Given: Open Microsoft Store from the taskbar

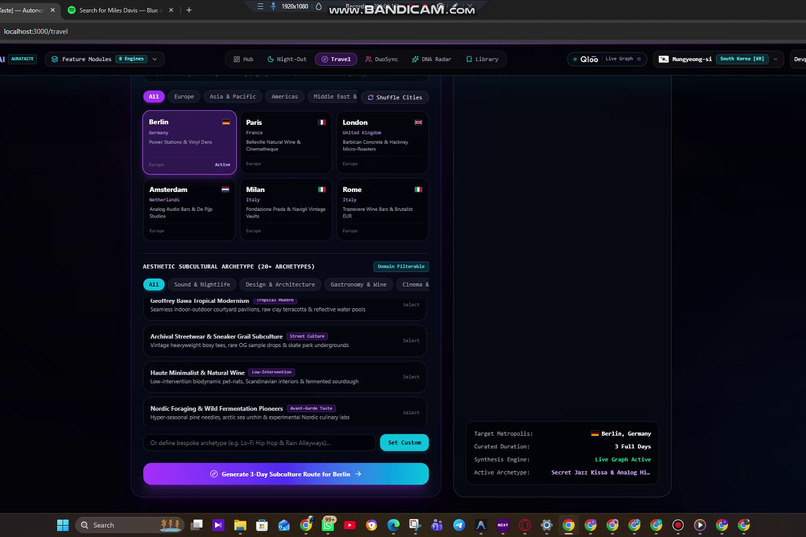Looking at the screenshot, I should (262, 525).
